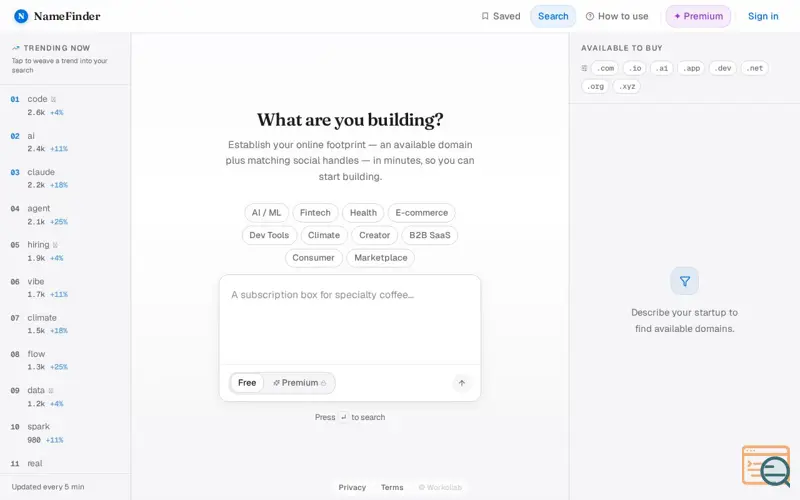Select the trending word ai

tap(31, 136)
